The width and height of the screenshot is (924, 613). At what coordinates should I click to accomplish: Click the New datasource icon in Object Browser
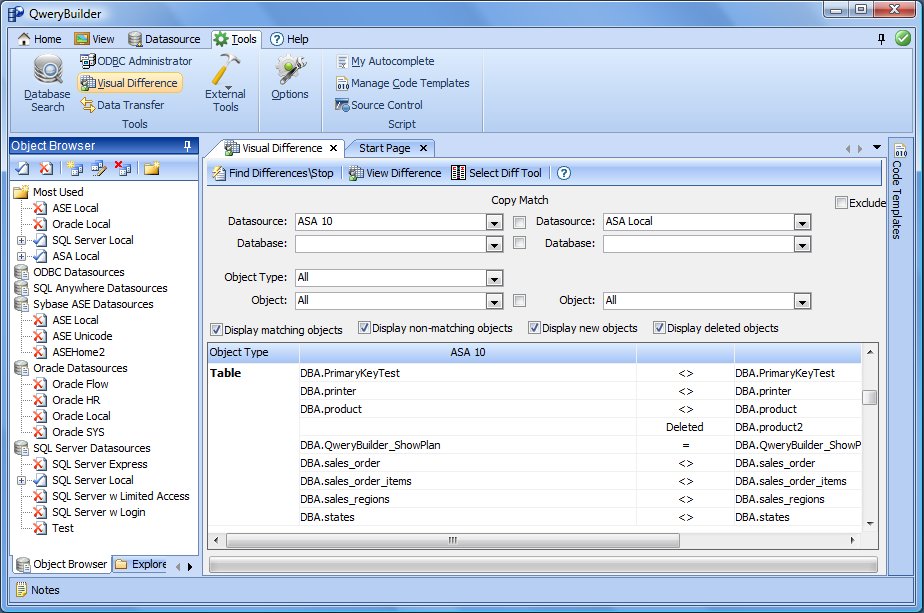point(75,169)
